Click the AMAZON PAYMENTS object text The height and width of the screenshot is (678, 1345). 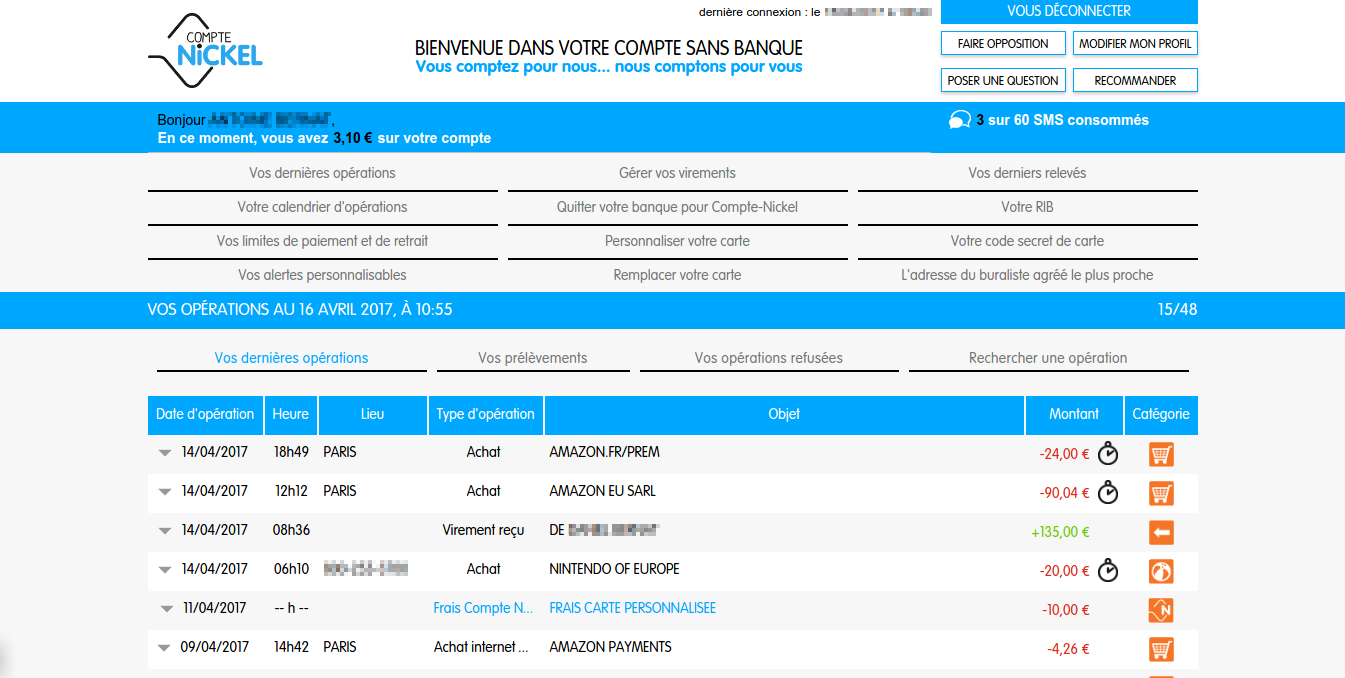click(611, 647)
